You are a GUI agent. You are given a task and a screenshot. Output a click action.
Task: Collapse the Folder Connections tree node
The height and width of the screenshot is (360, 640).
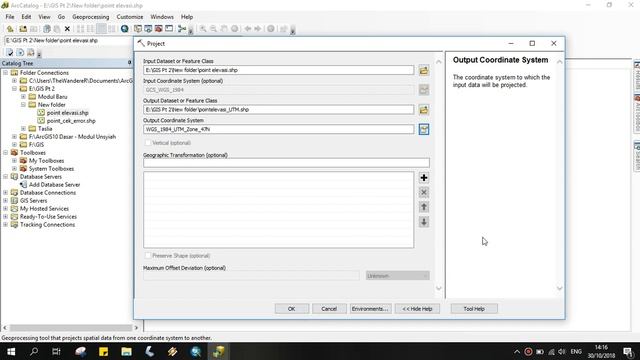[x=6, y=73]
